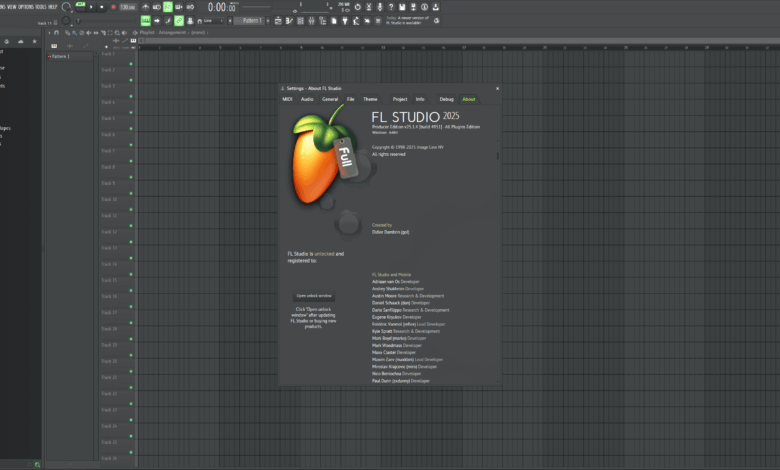Toggle wait for input icon
Image resolution: width=780 pixels, height=470 pixels.
[157, 7]
